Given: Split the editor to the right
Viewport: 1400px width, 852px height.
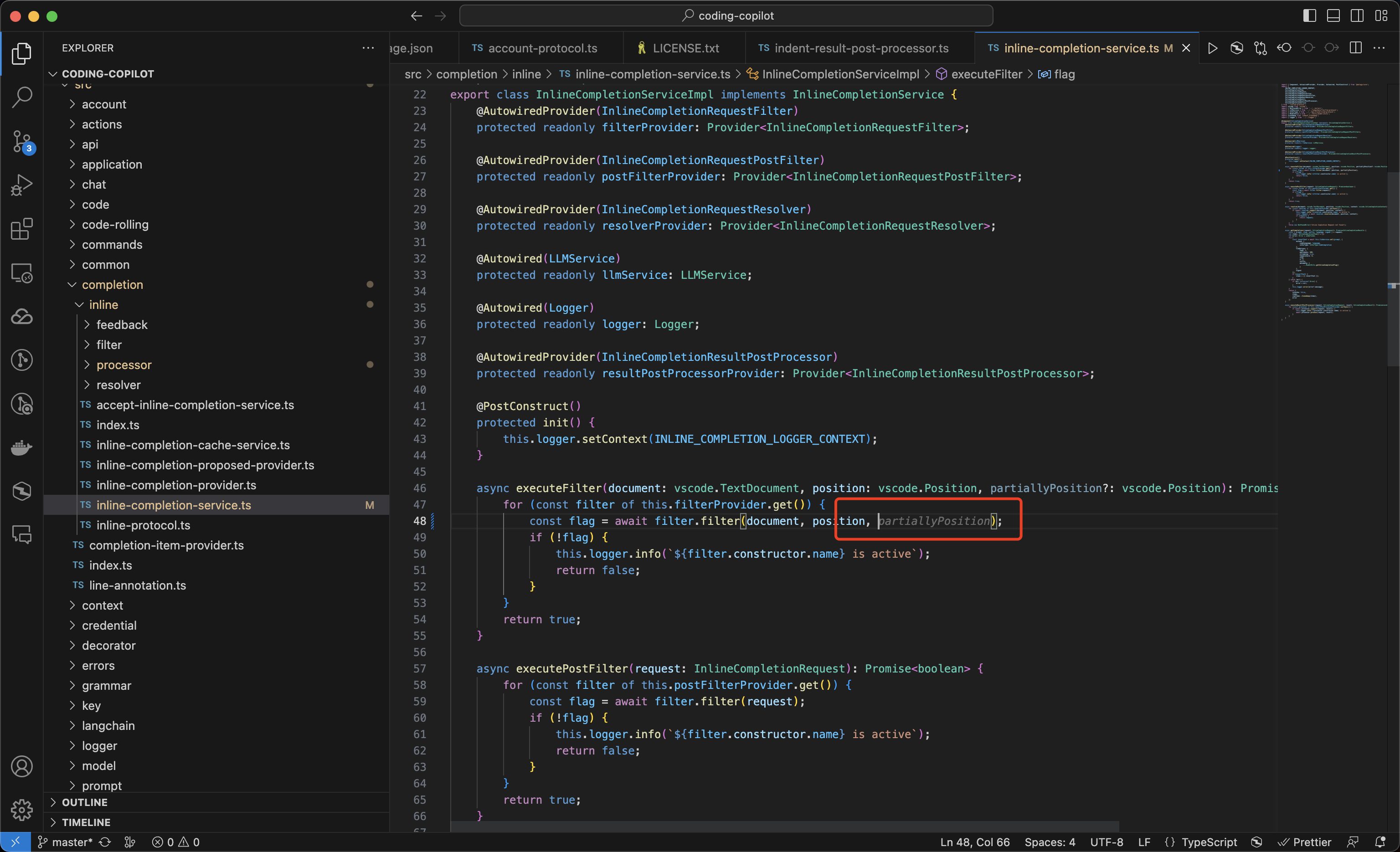Looking at the screenshot, I should click(1356, 48).
